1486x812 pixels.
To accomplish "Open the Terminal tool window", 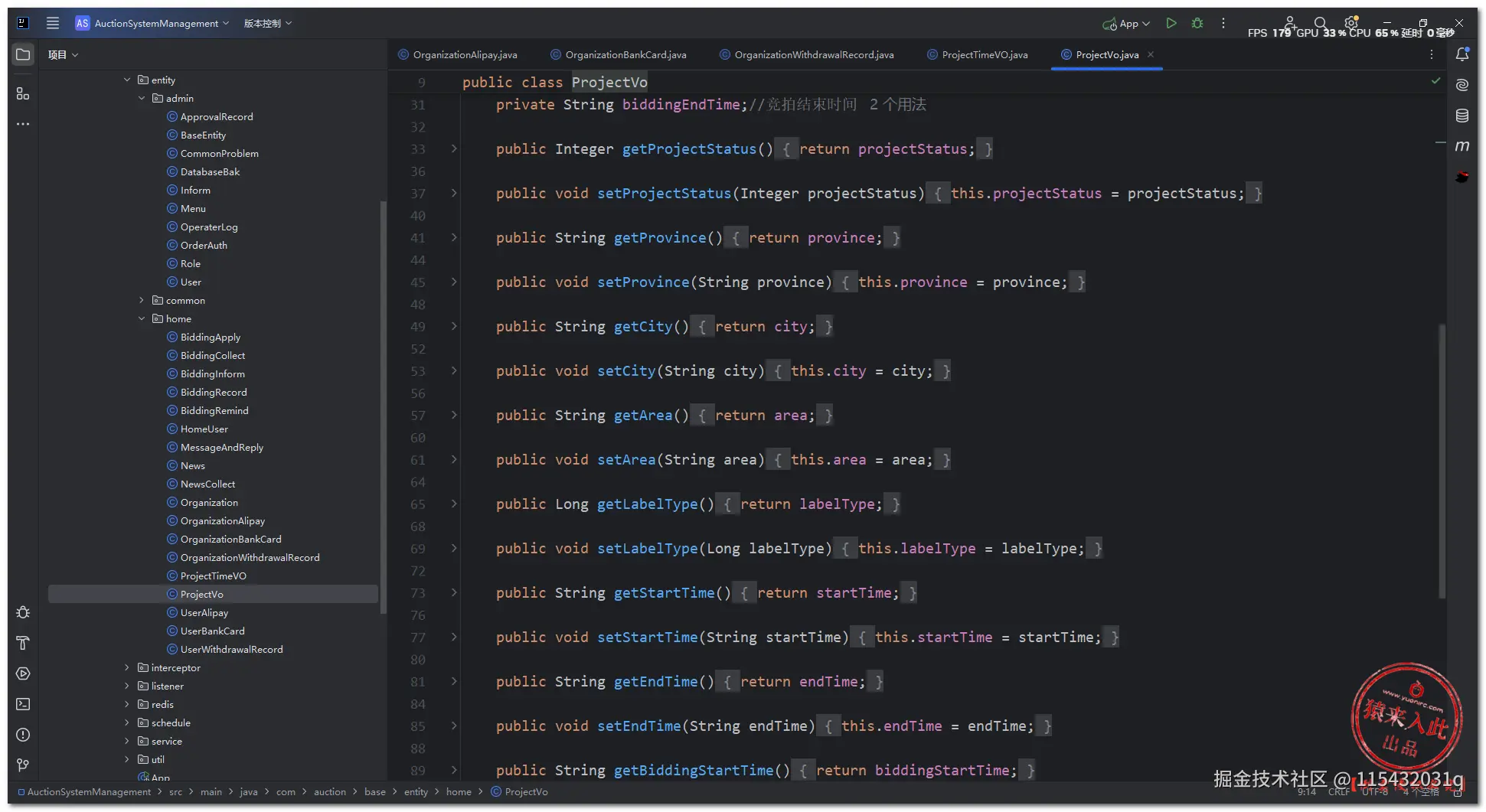I will click(x=23, y=704).
